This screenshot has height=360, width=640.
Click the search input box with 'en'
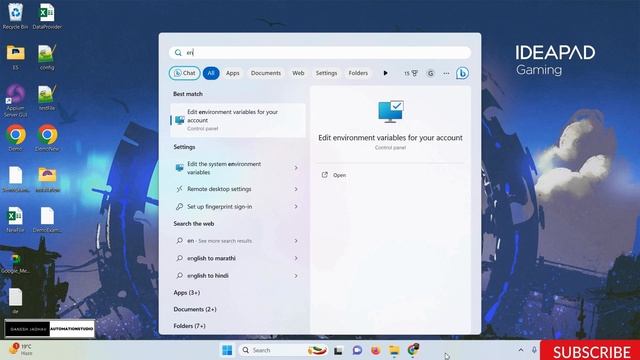click(x=320, y=53)
